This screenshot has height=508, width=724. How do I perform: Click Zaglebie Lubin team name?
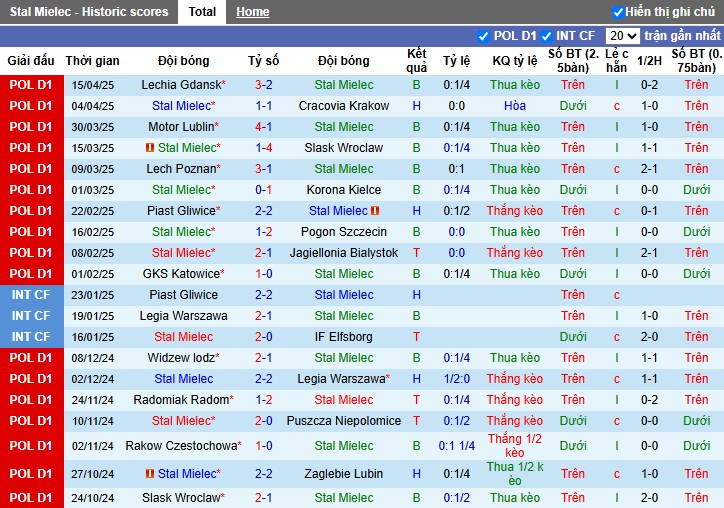[x=344, y=474]
